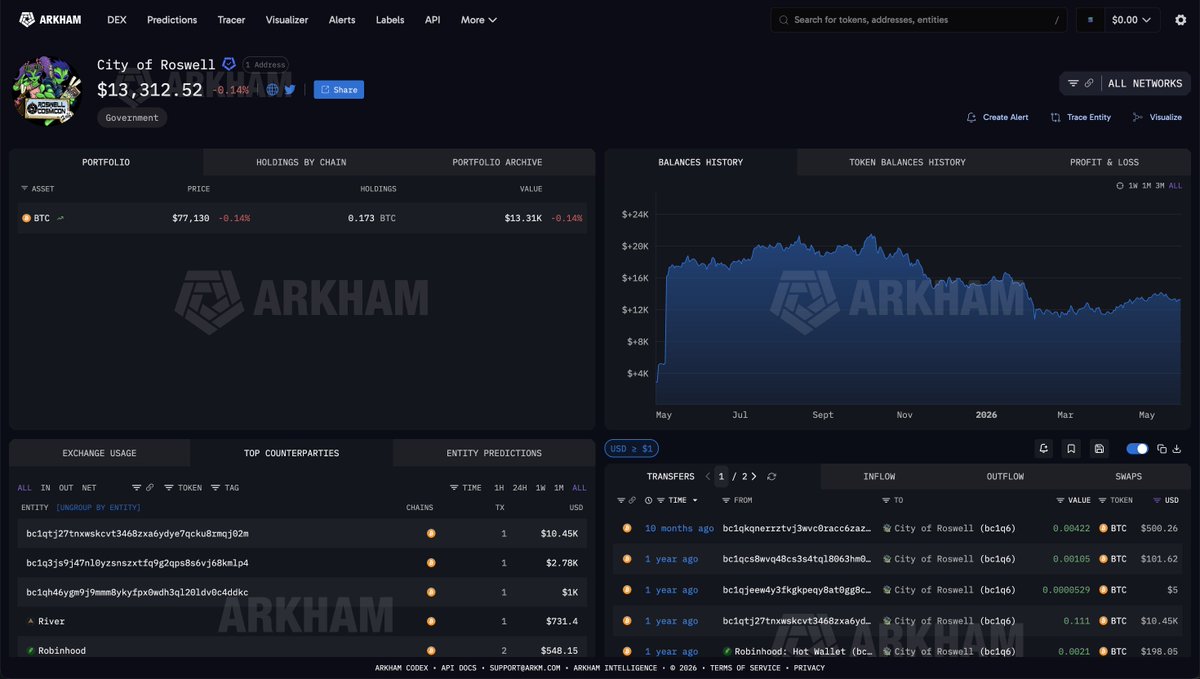Screen dimensions: 1200x679
Task: Click the City of Roswell profile image
Action: coord(47,90)
